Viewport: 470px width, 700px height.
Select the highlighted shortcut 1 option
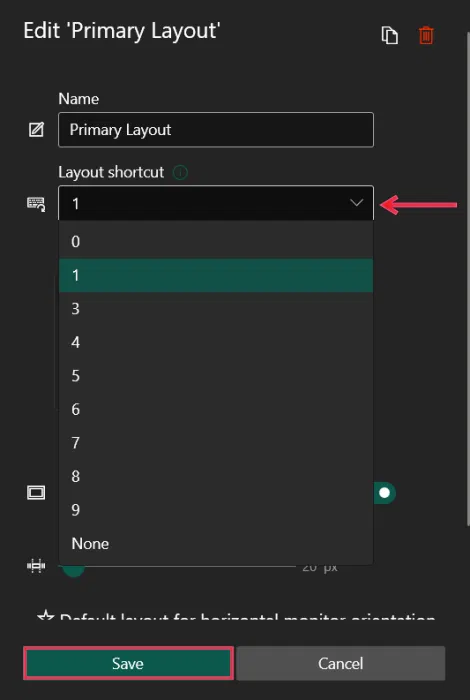coord(216,275)
